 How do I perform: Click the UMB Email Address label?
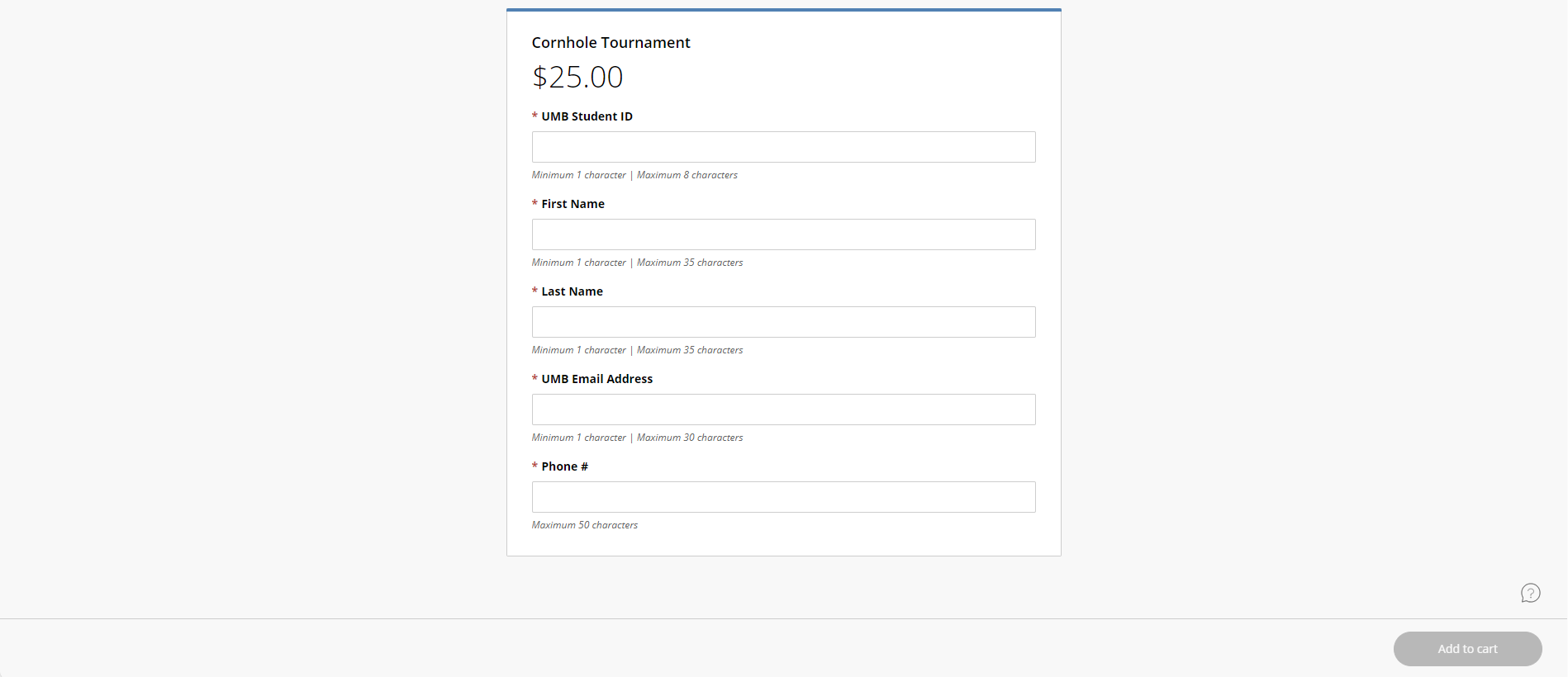[x=596, y=379]
